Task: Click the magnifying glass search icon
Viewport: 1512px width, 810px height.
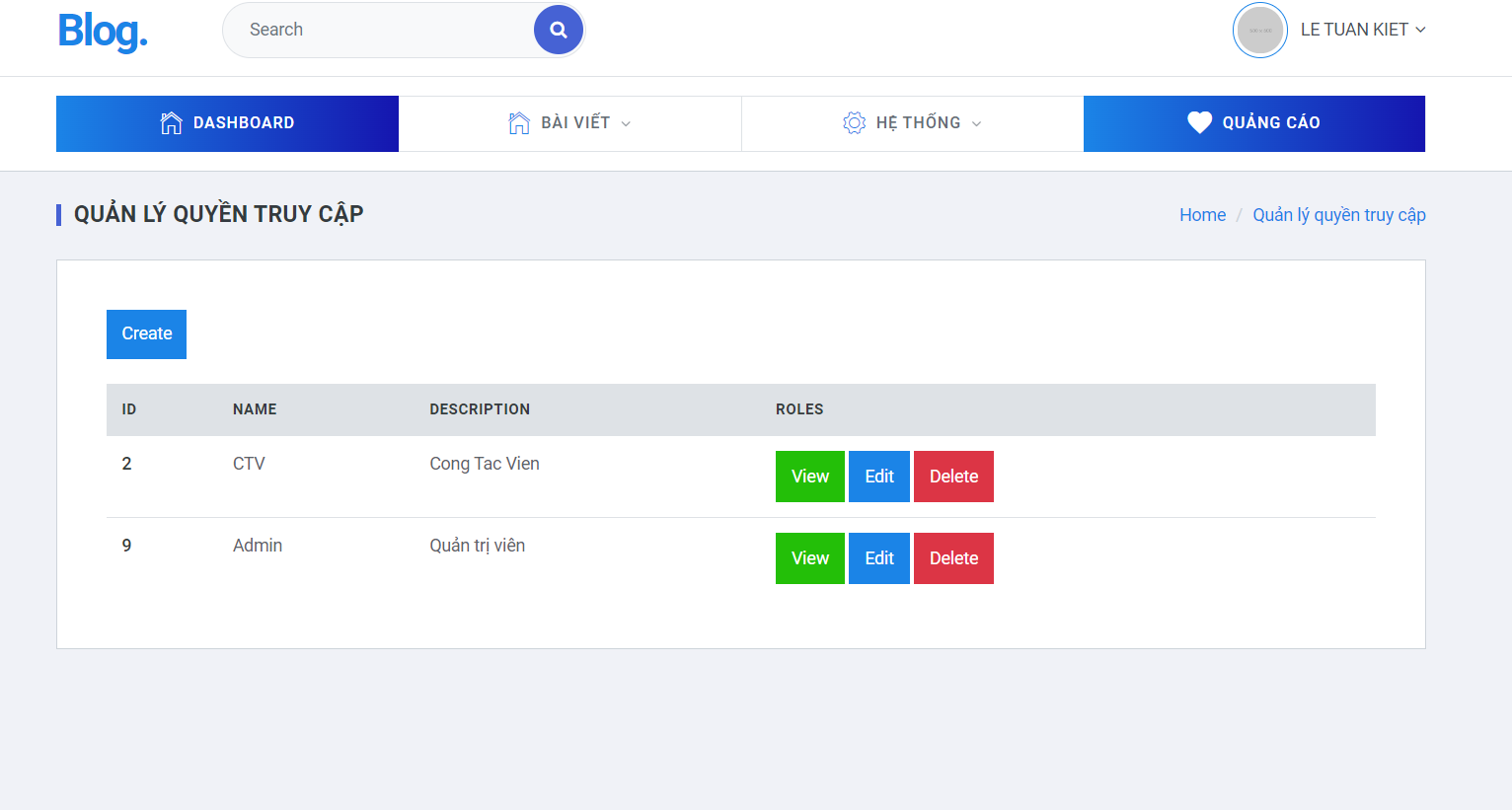Action: pos(558,30)
